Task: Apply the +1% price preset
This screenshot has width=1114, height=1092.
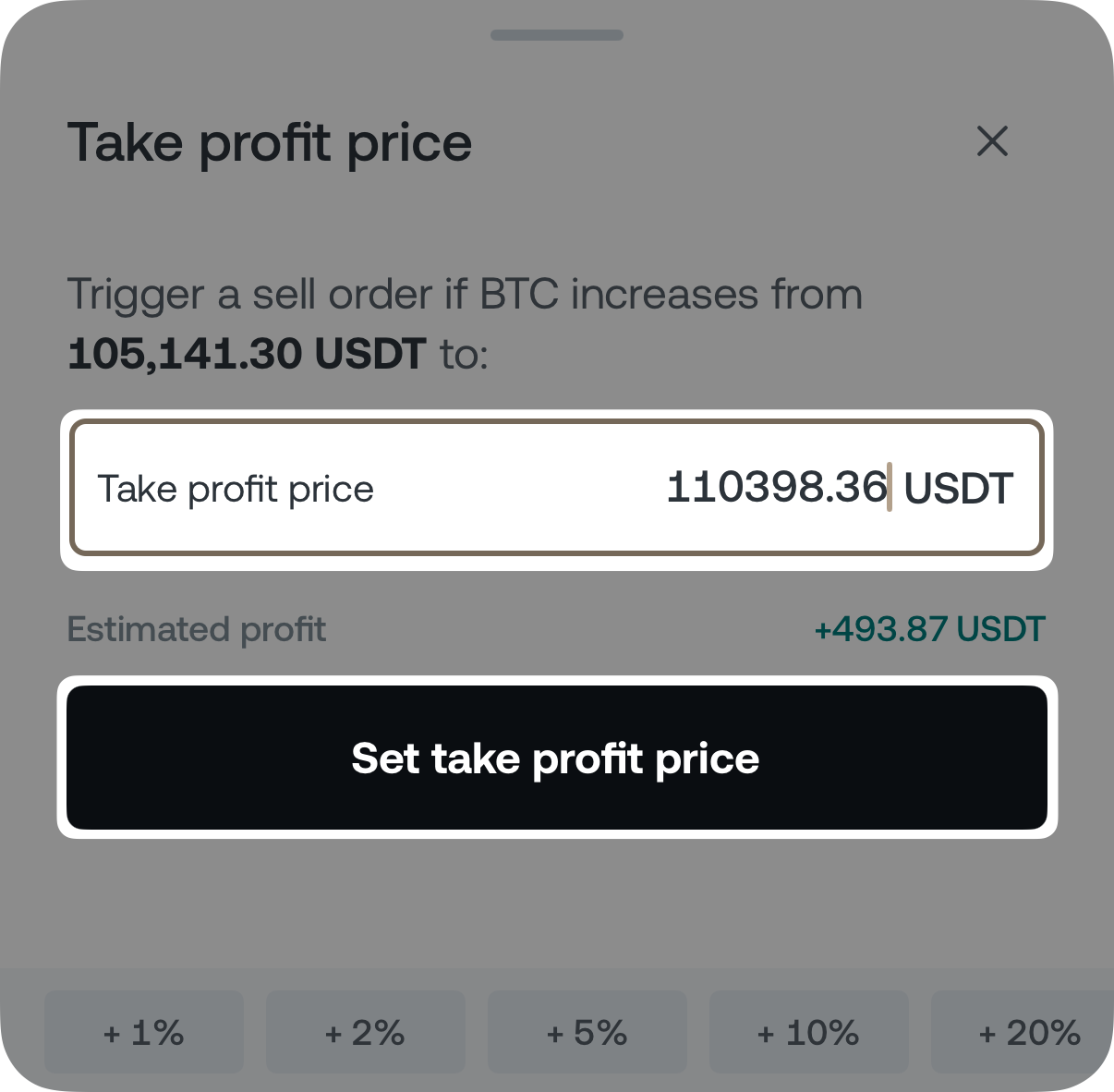Action: tap(143, 1032)
